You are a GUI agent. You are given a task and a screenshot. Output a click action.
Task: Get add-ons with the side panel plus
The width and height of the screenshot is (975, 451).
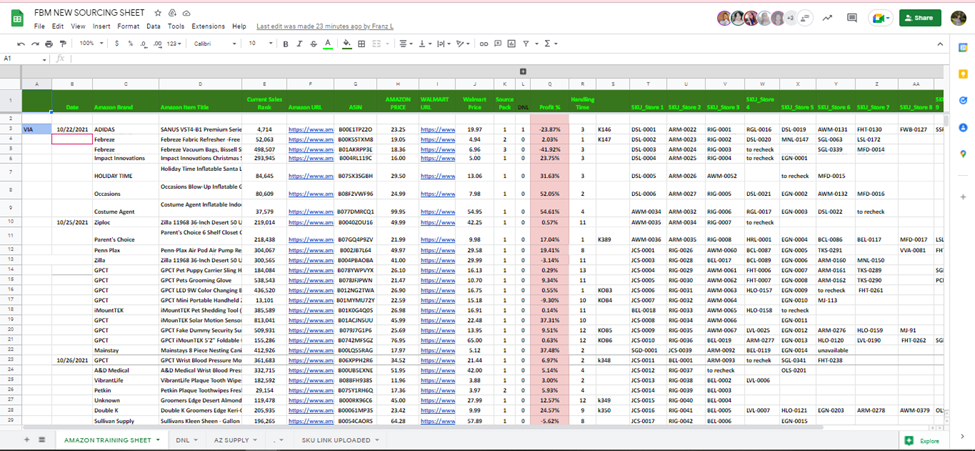coord(963,197)
